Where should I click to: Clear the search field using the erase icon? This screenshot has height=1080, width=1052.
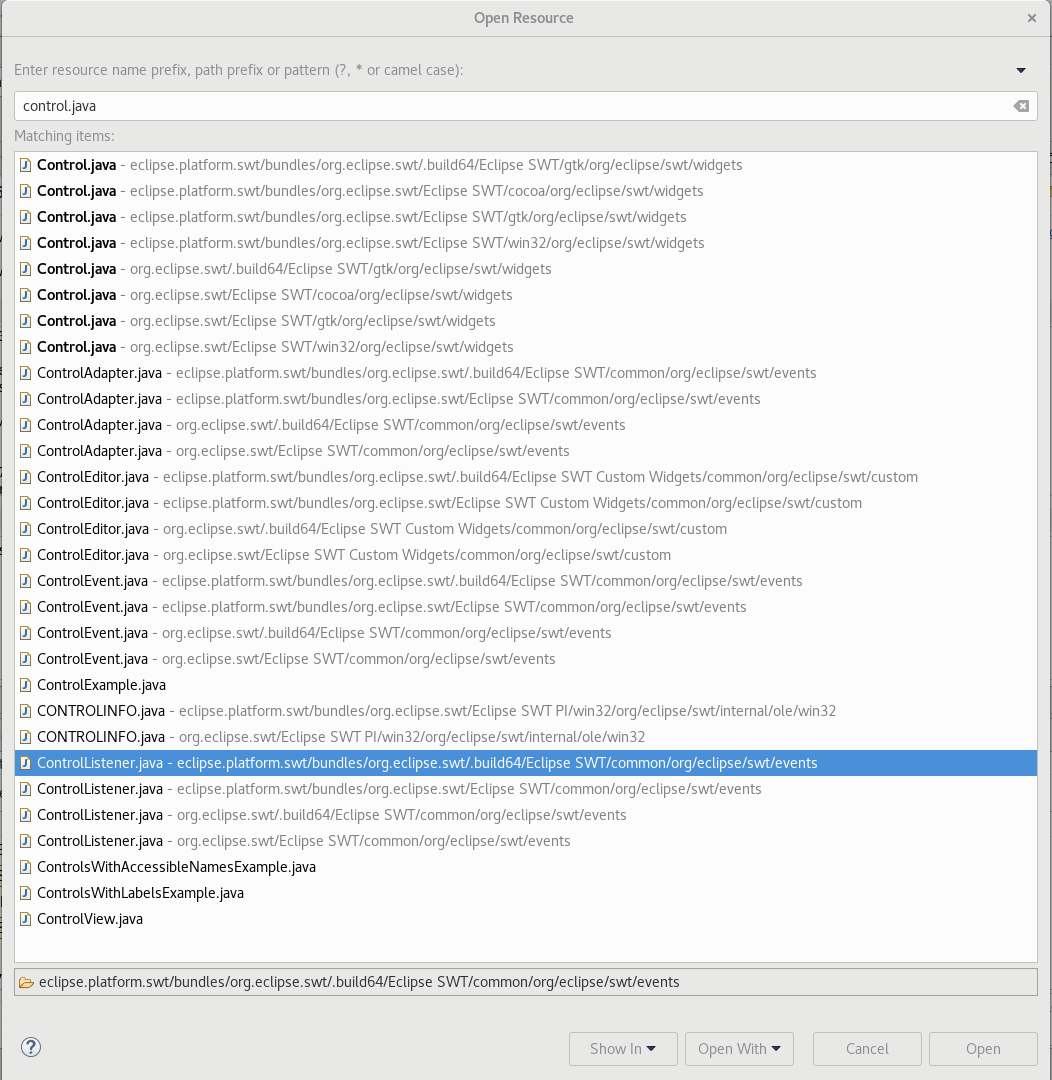[1020, 105]
